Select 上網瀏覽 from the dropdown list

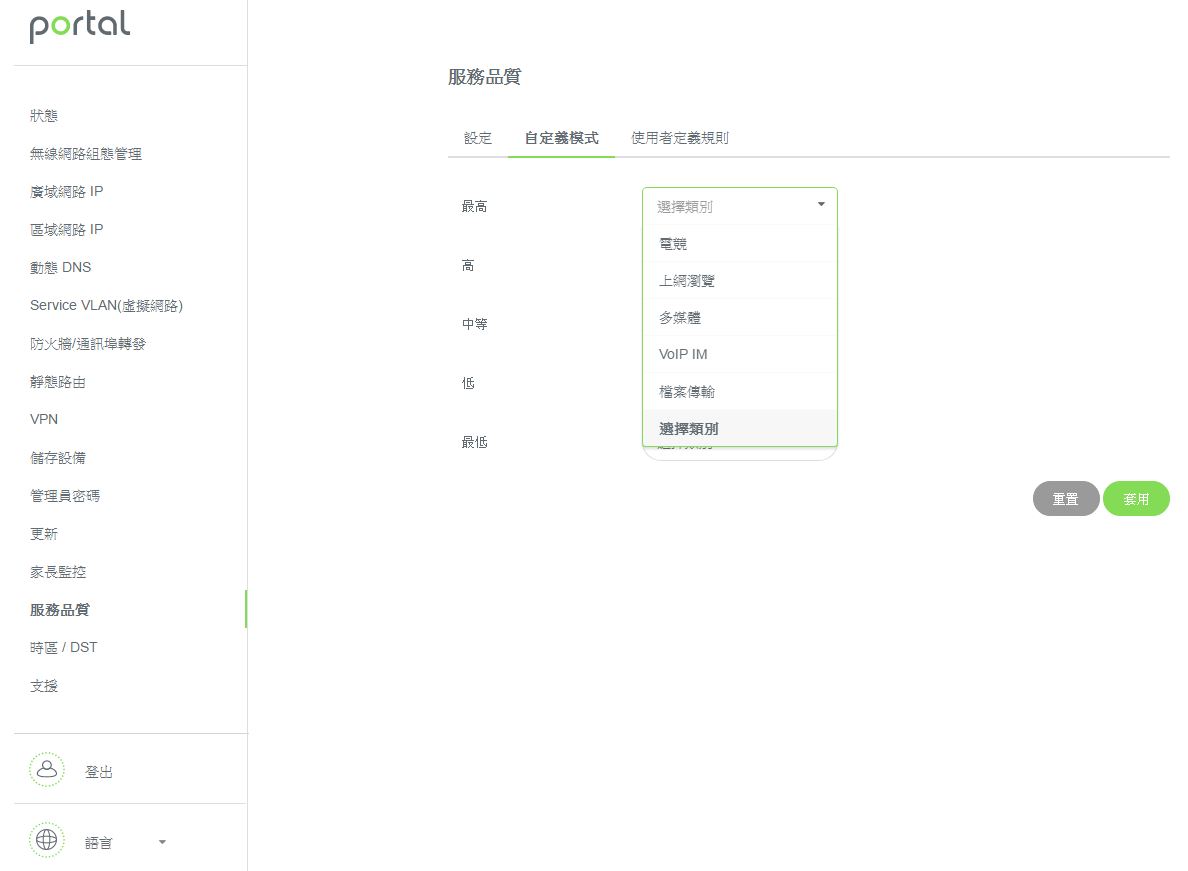pyautogui.click(x=739, y=281)
